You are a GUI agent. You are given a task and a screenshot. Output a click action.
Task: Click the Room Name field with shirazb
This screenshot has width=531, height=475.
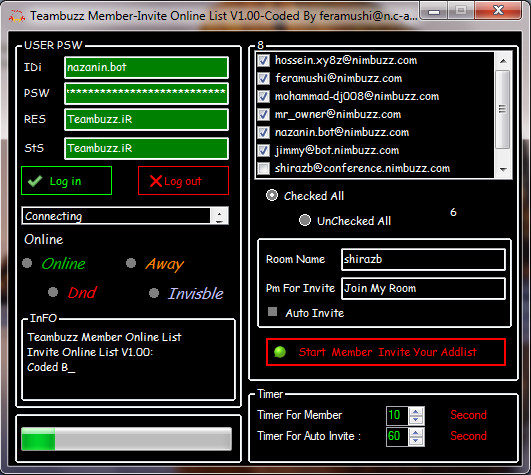coord(423,260)
